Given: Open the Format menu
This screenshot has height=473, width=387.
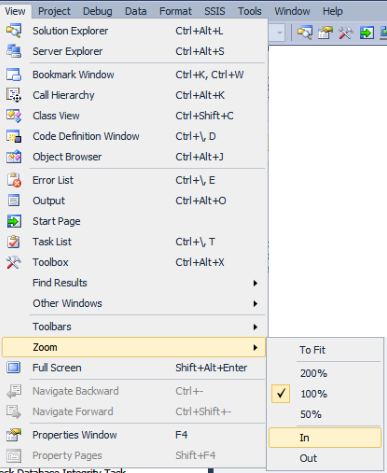Looking at the screenshot, I should click(x=175, y=11).
